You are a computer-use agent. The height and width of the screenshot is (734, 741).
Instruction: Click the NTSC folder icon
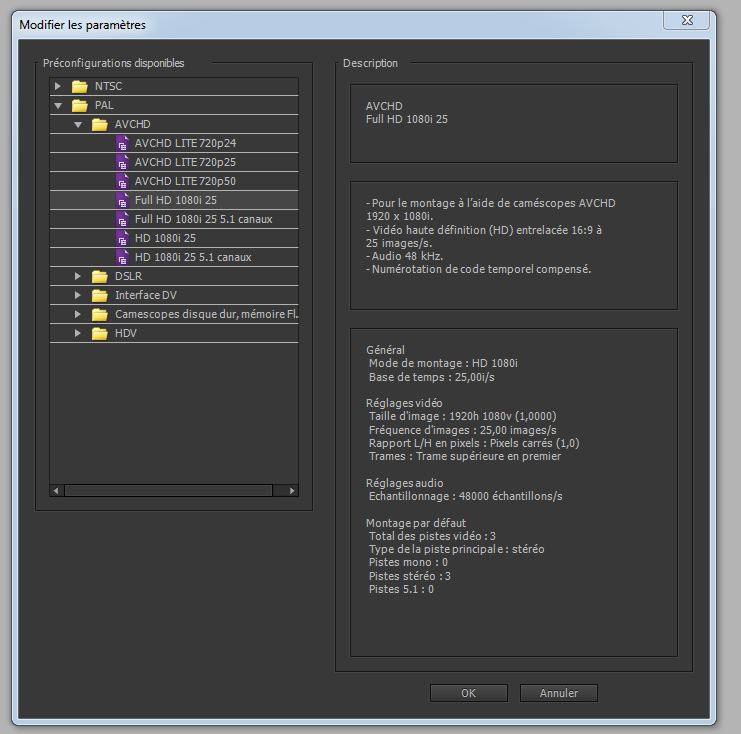click(80, 86)
